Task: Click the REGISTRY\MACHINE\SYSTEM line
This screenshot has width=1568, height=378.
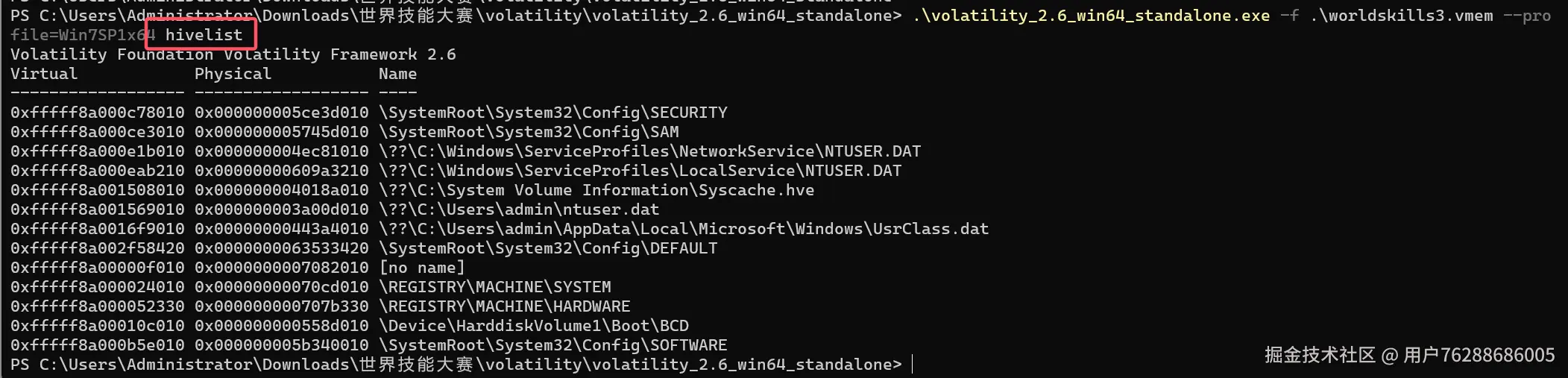Action: tap(311, 287)
